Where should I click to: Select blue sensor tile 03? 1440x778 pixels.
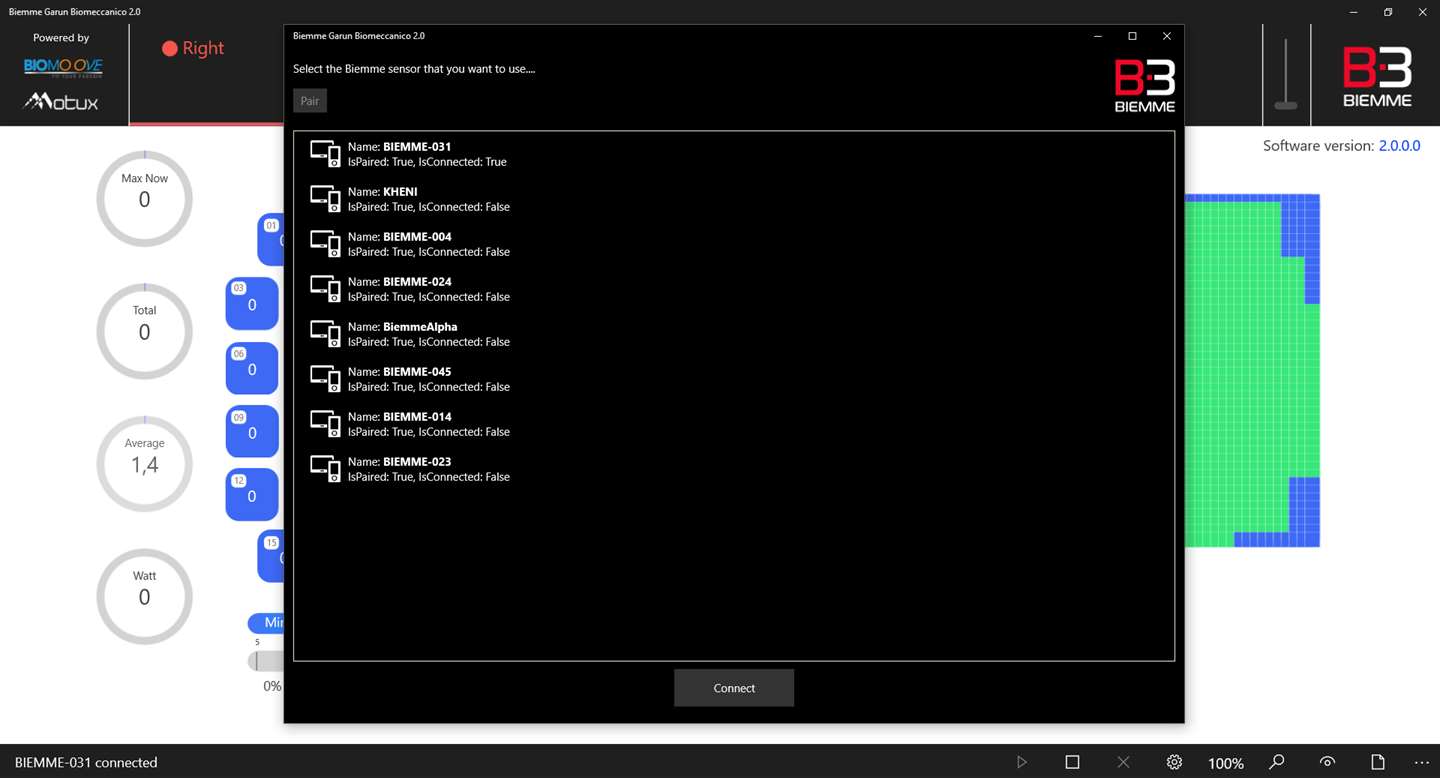pos(252,303)
